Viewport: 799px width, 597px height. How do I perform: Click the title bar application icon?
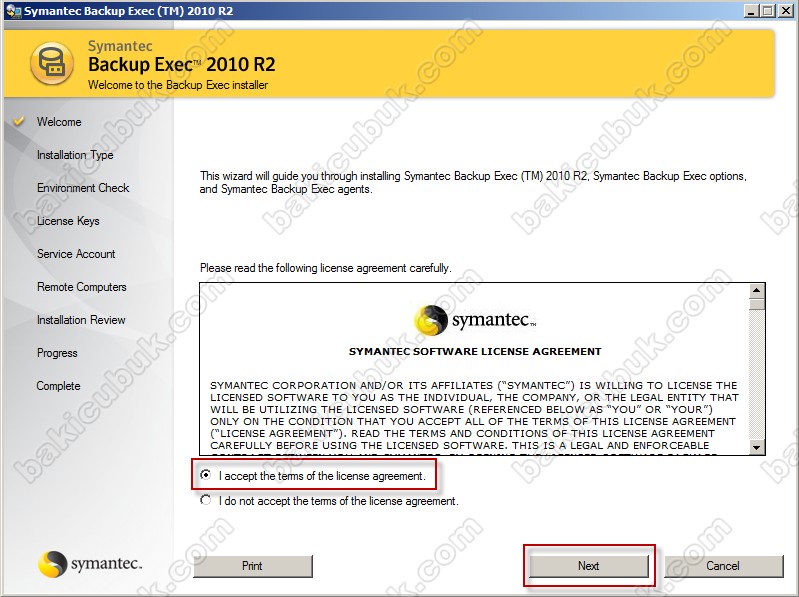pos(13,11)
